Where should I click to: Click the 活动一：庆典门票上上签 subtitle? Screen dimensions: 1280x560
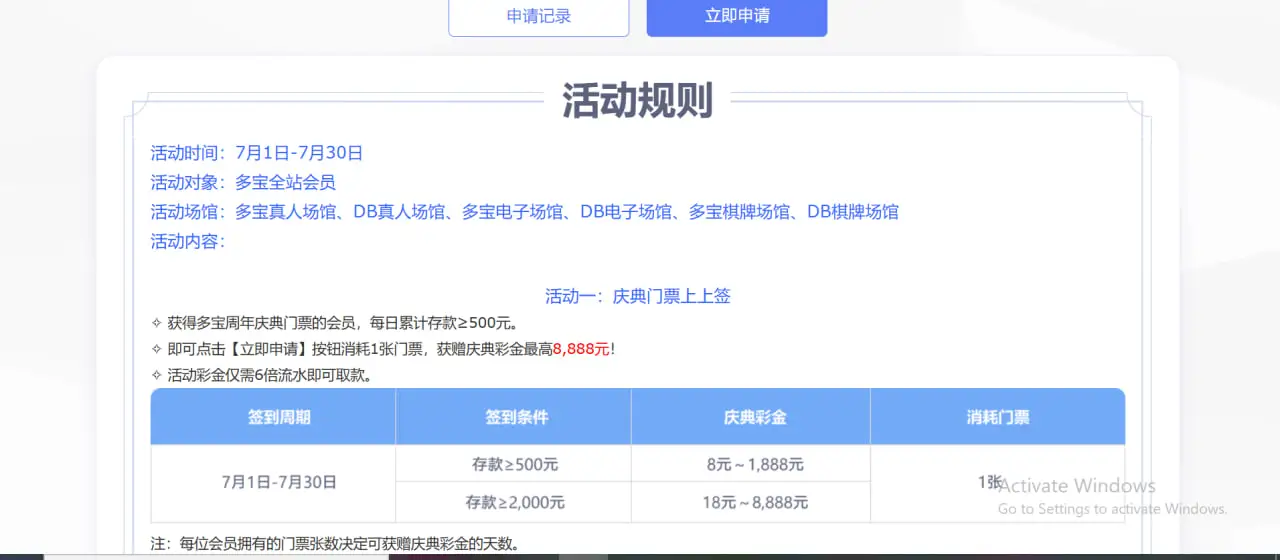point(637,296)
